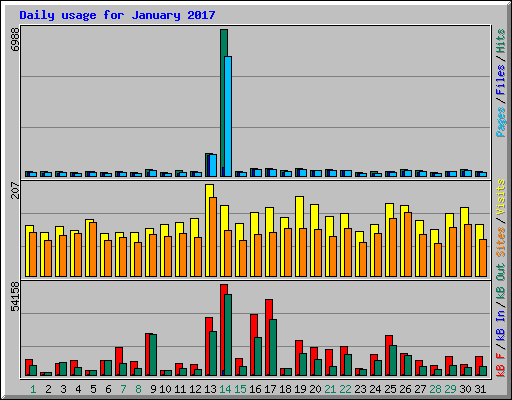Click the yellow Visits bar for day 13
The height and width of the screenshot is (400, 512).
tap(208, 230)
